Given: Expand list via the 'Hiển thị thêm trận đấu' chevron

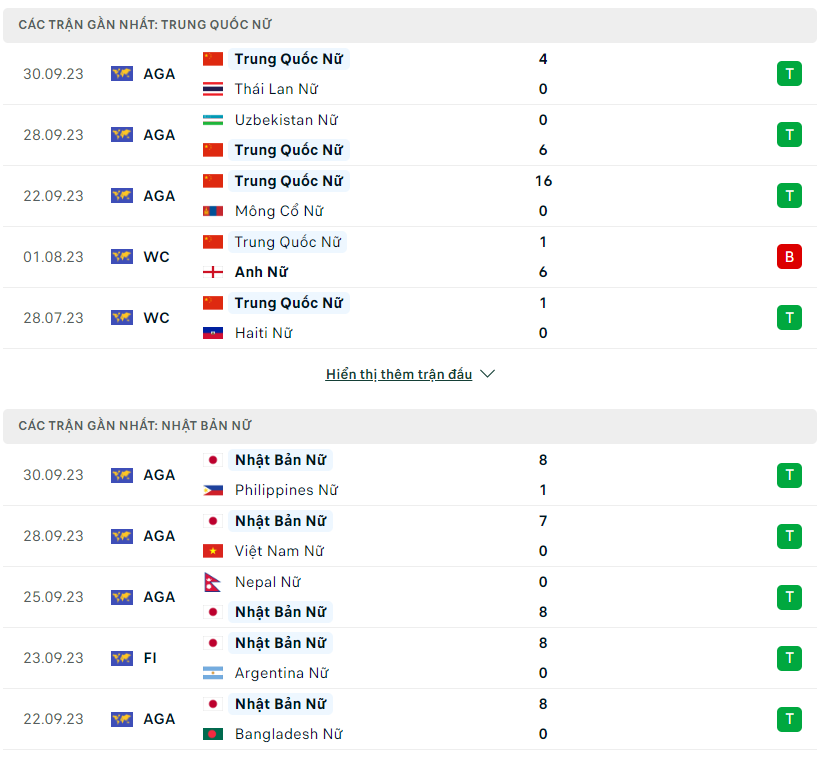Looking at the screenshot, I should click(488, 374).
